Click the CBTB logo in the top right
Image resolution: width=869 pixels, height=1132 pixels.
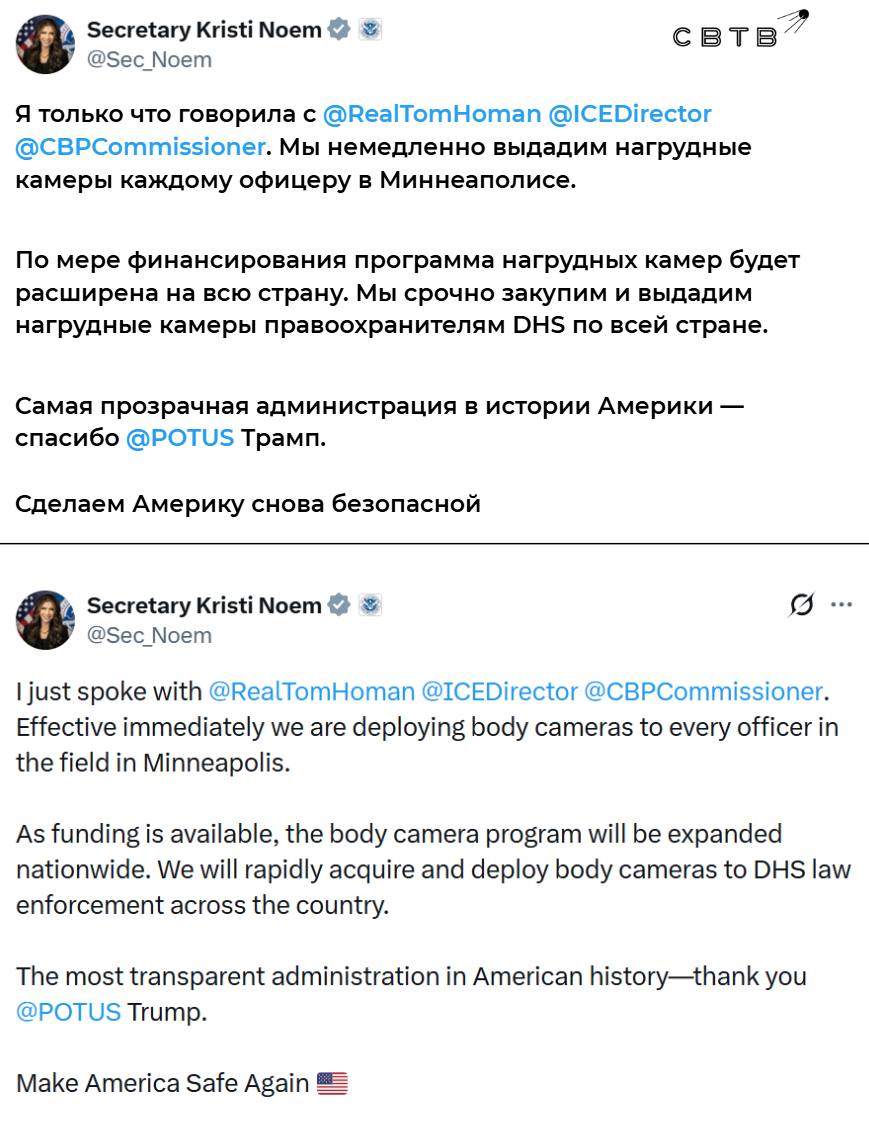click(738, 32)
